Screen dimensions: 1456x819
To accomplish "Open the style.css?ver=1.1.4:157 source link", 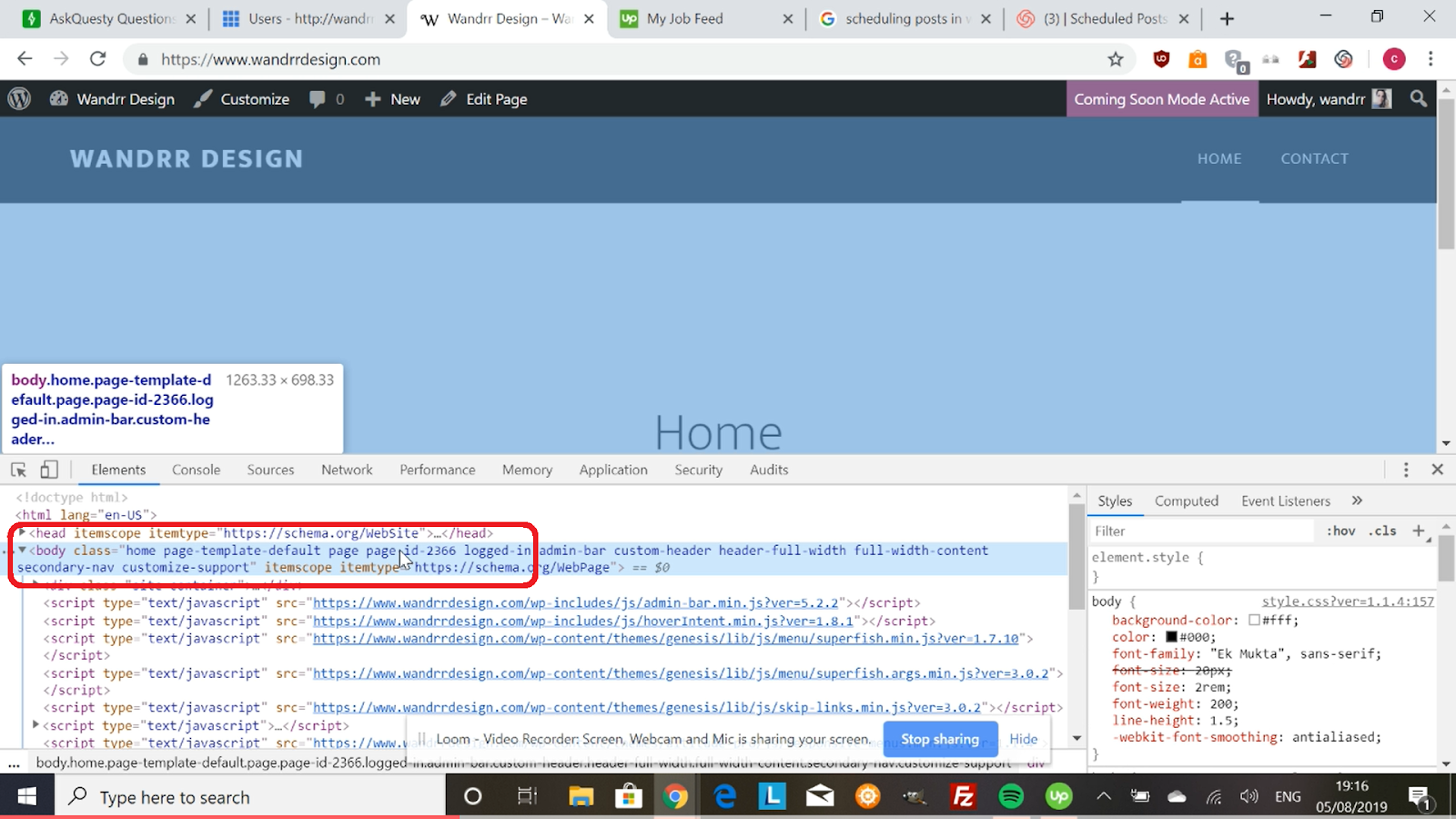I will 1348,602.
